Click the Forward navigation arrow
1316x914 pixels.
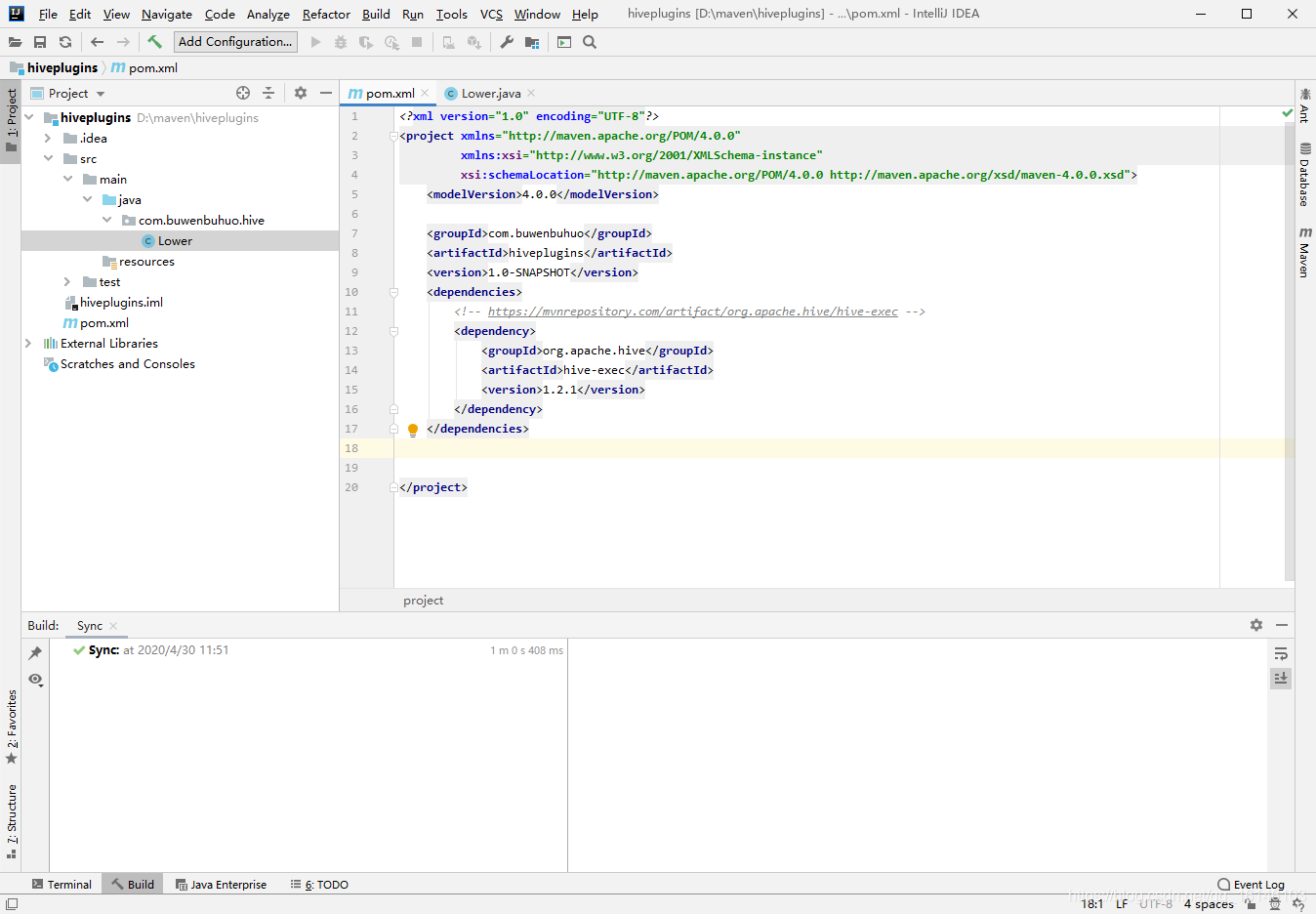click(x=123, y=42)
